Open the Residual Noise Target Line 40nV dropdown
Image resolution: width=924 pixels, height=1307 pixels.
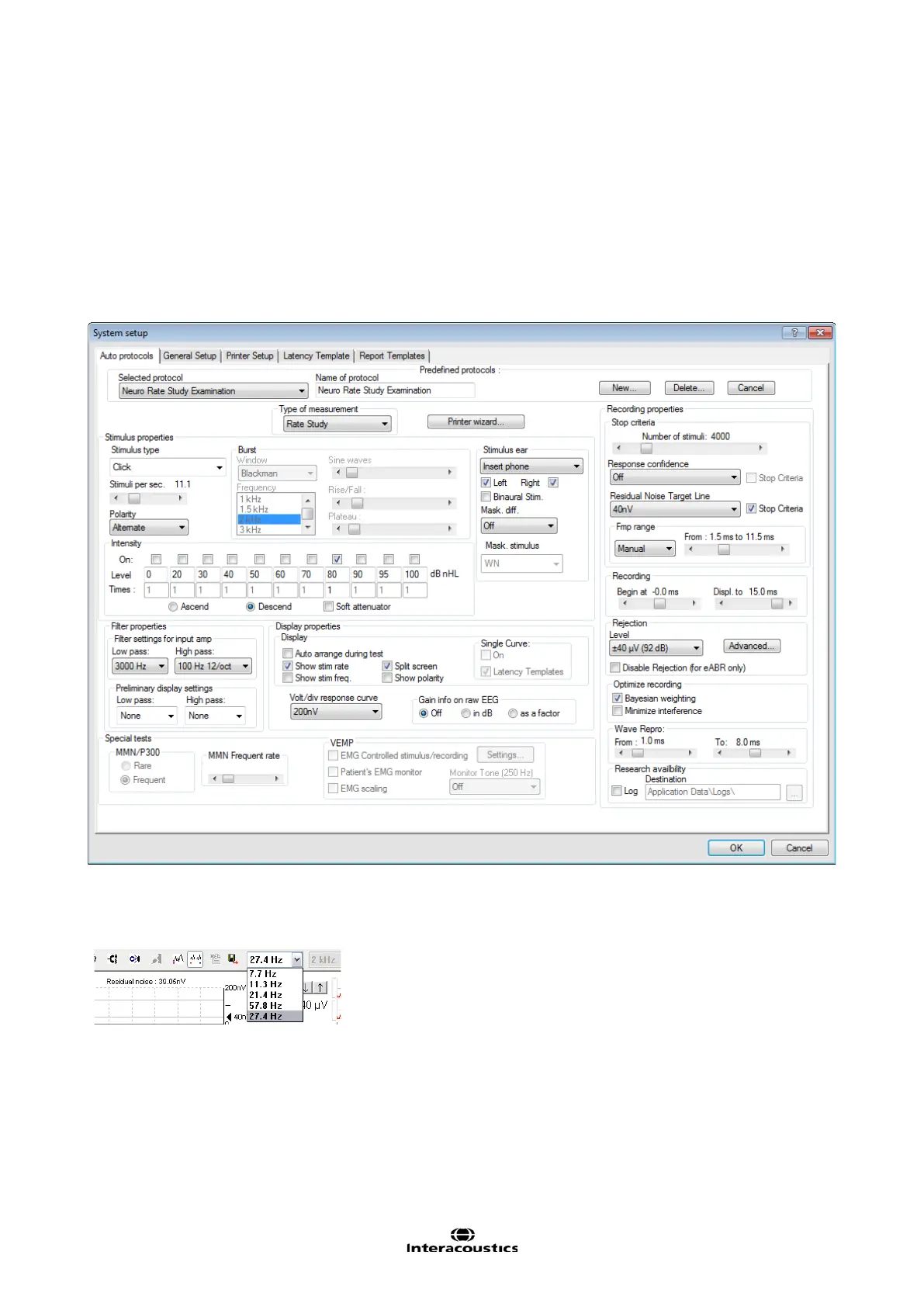pyautogui.click(x=675, y=510)
